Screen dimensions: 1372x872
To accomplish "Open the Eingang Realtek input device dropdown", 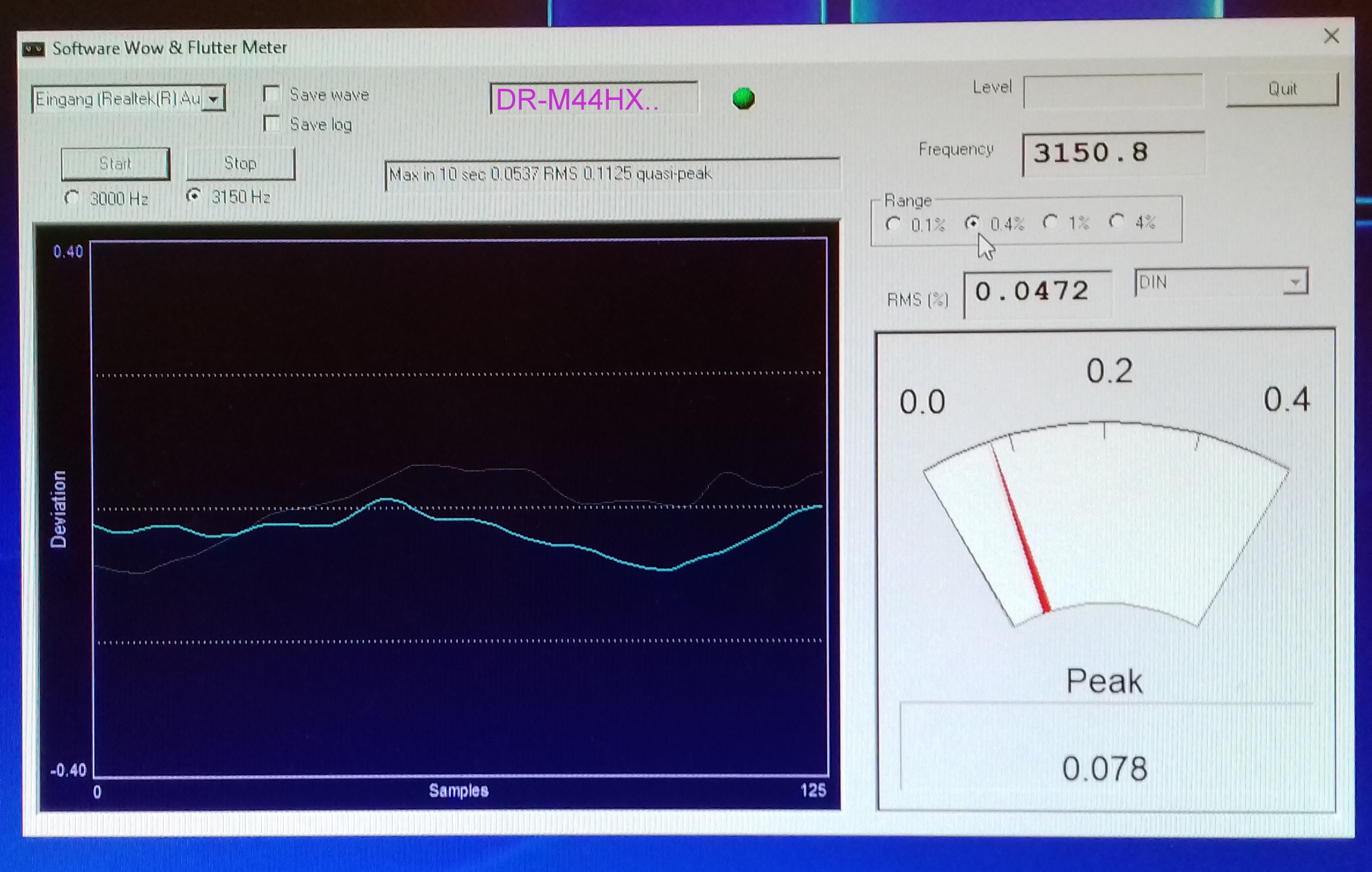I will (214, 99).
